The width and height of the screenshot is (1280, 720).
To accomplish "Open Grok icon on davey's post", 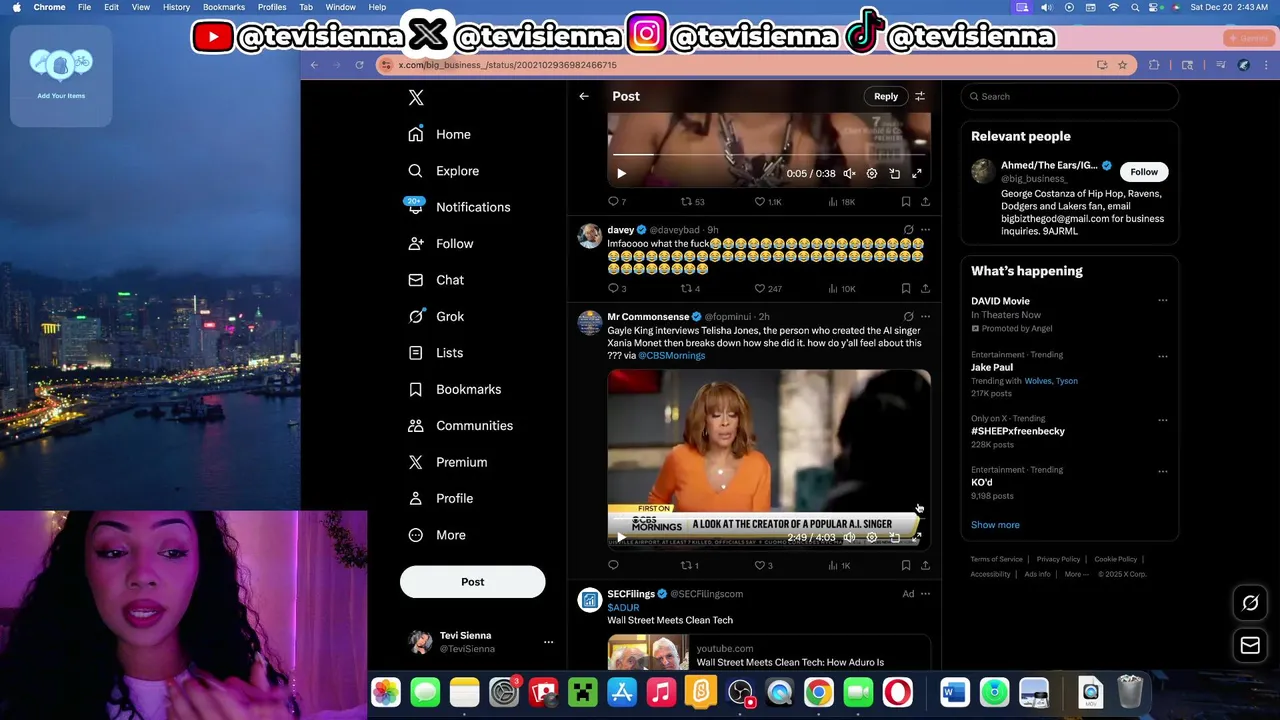I will (908, 230).
